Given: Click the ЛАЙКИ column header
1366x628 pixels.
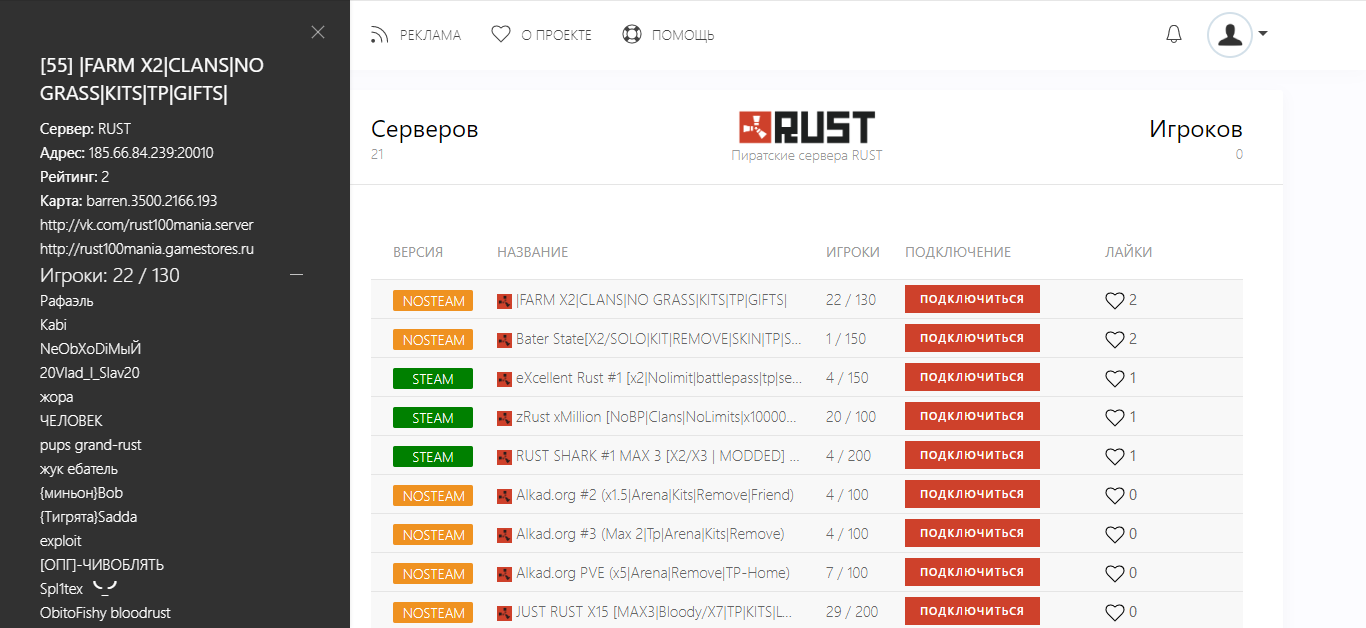Looking at the screenshot, I should point(1129,252).
